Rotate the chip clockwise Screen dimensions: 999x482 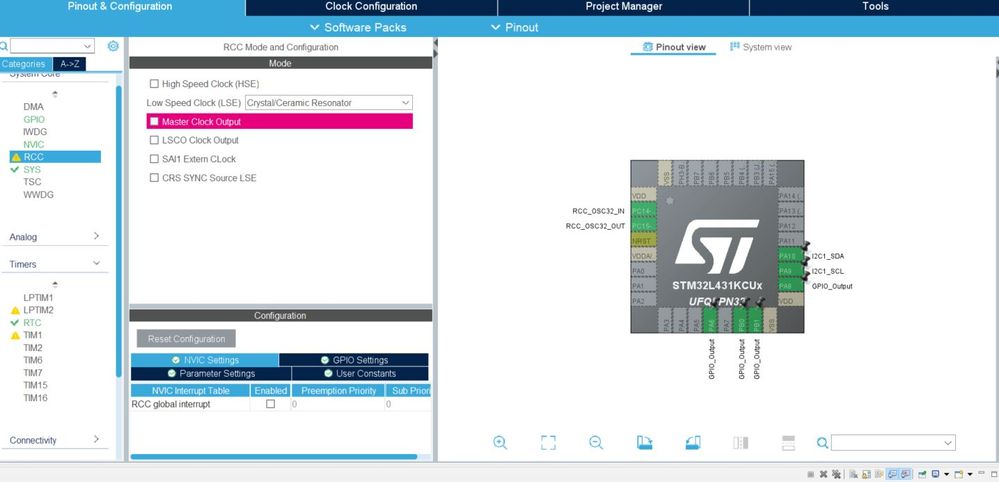[644, 443]
